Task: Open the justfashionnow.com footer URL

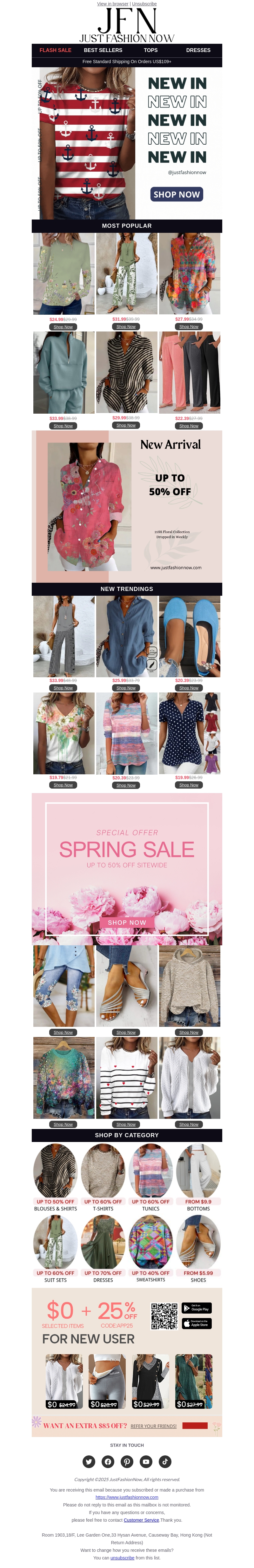Action: pos(127,1497)
